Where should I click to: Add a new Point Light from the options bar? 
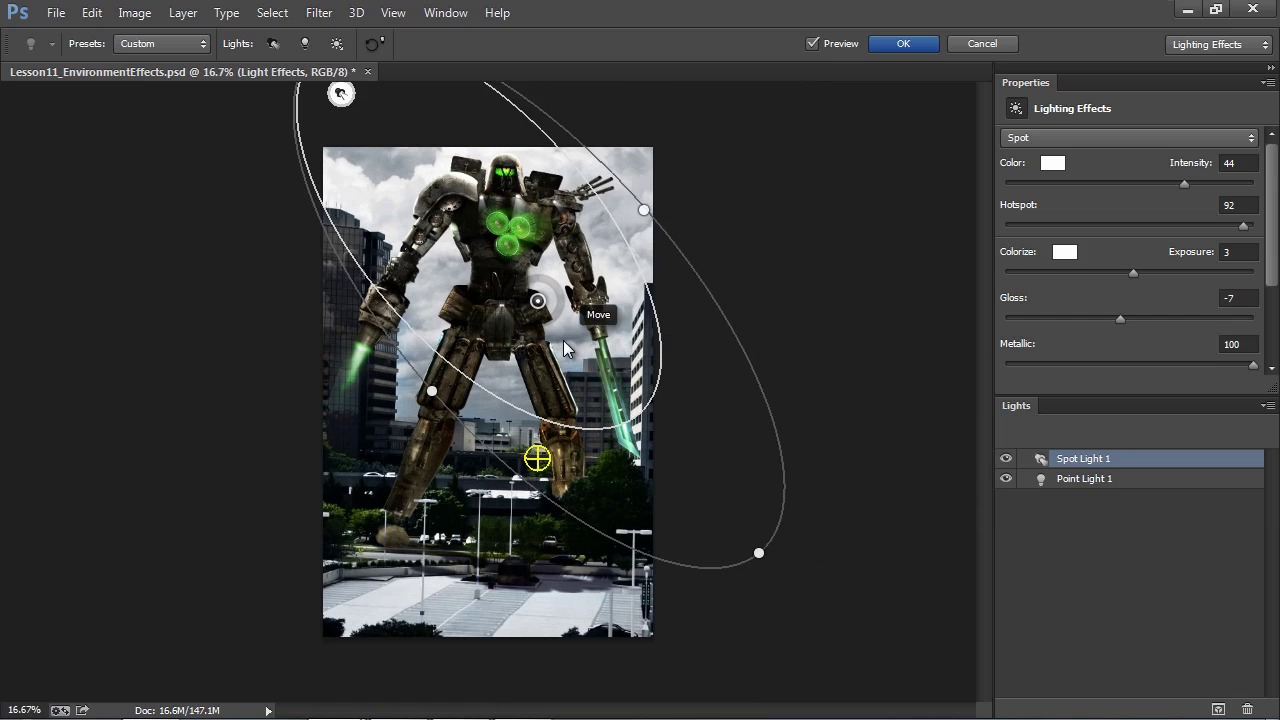(305, 44)
